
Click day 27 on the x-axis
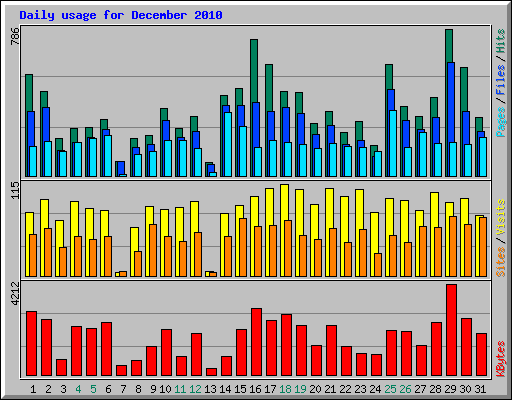click(x=420, y=389)
